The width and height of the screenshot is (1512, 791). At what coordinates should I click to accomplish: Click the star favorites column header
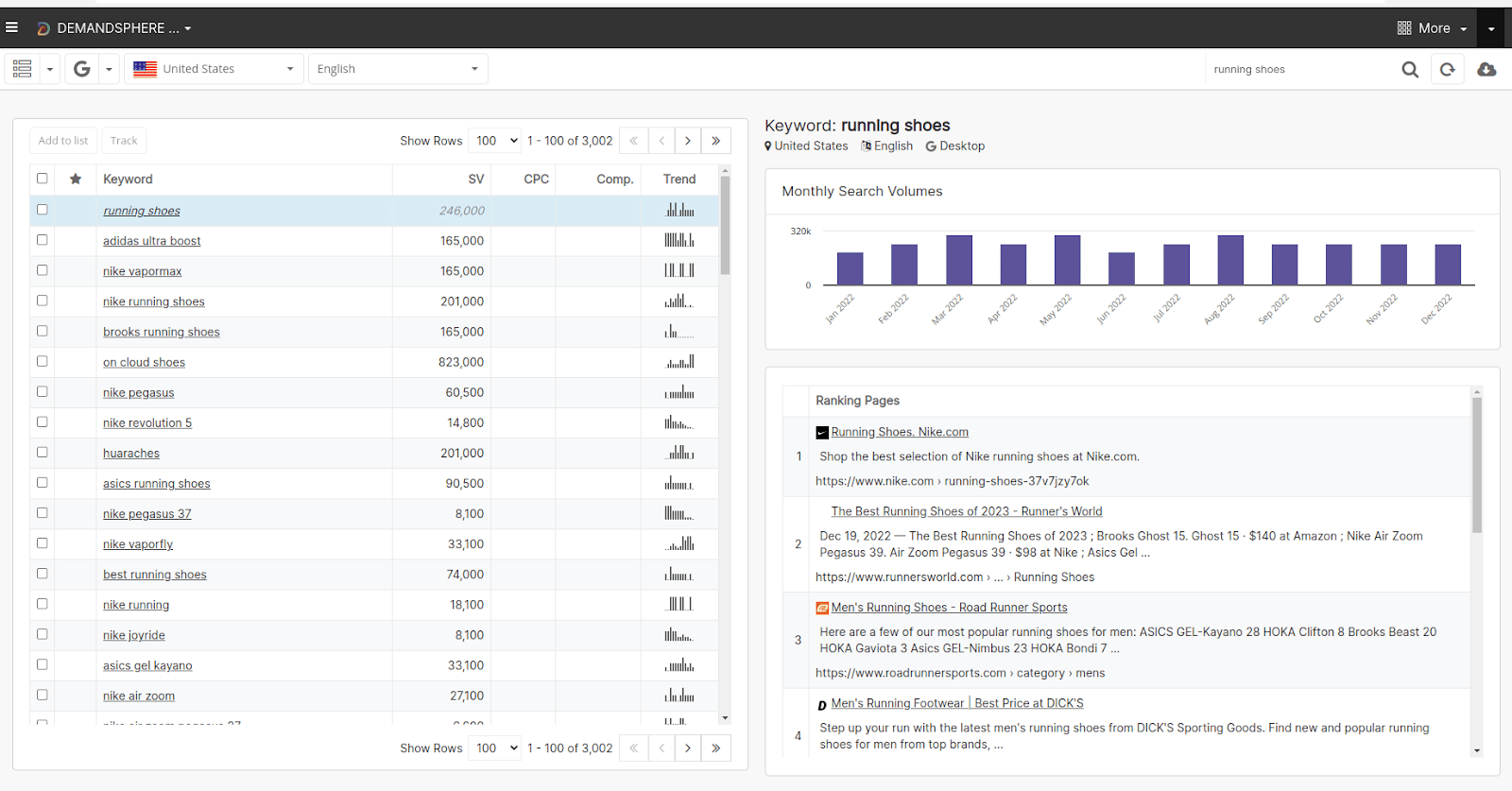(76, 179)
